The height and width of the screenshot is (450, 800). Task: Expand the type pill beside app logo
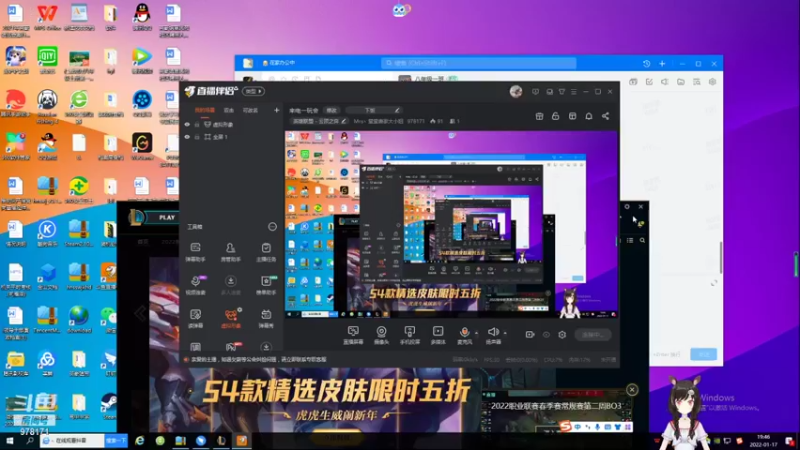[x=254, y=91]
